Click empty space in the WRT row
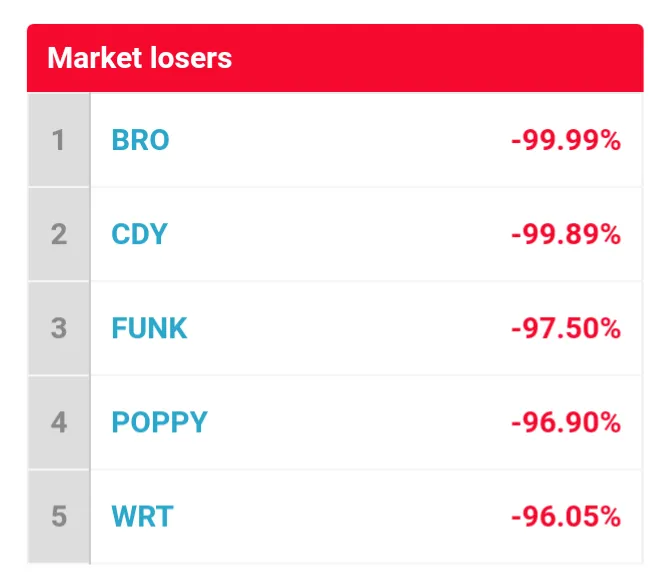 pos(339,517)
